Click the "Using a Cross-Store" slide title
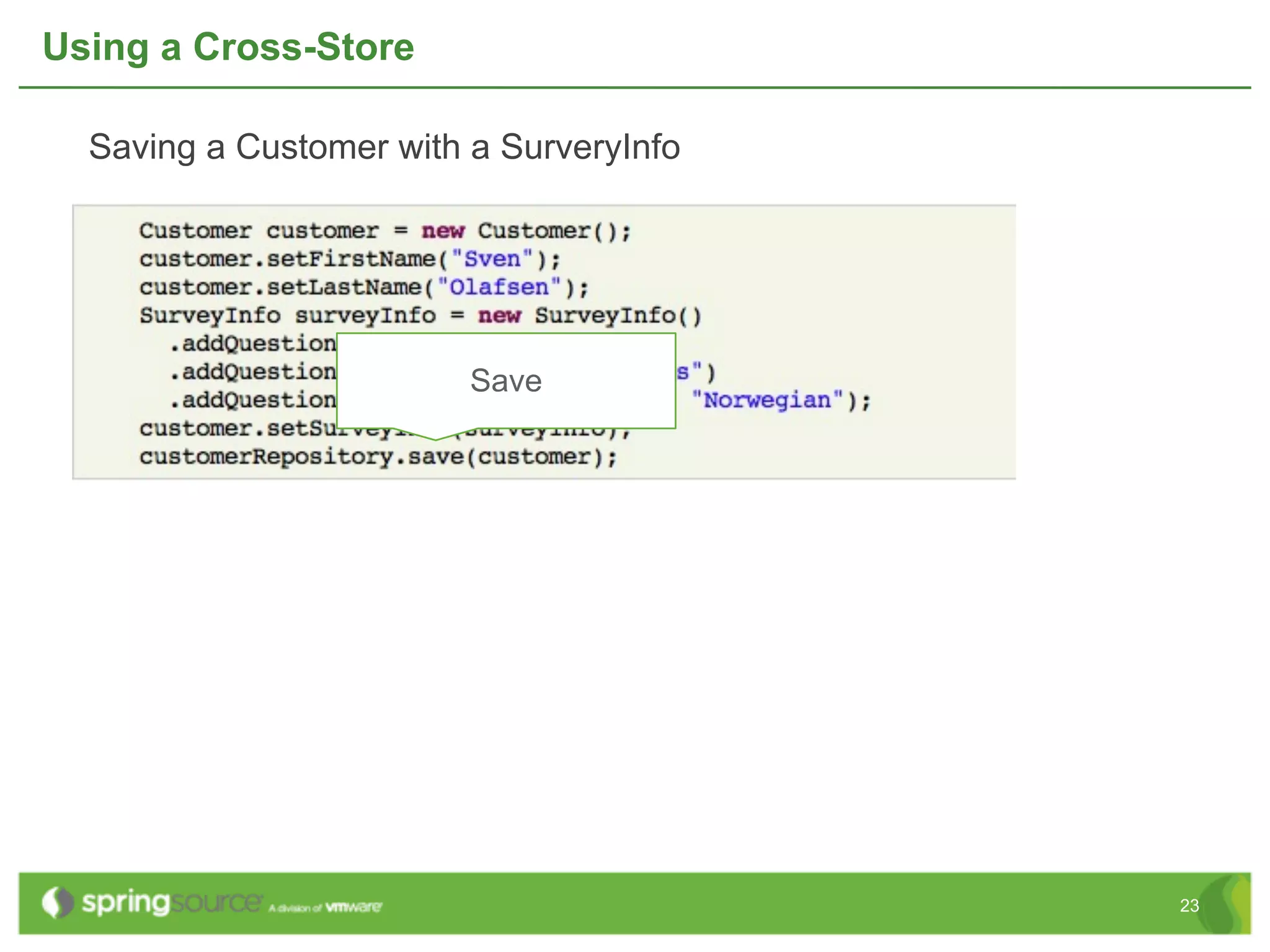 (228, 47)
